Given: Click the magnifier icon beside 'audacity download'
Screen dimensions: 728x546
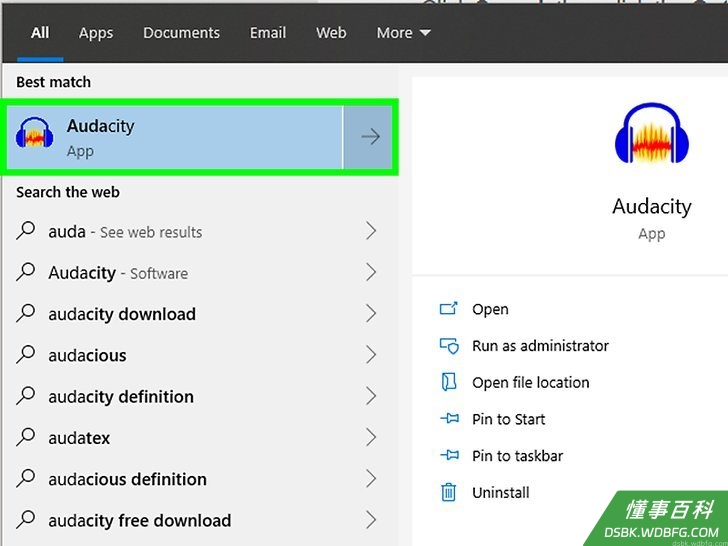Looking at the screenshot, I should (x=26, y=313).
